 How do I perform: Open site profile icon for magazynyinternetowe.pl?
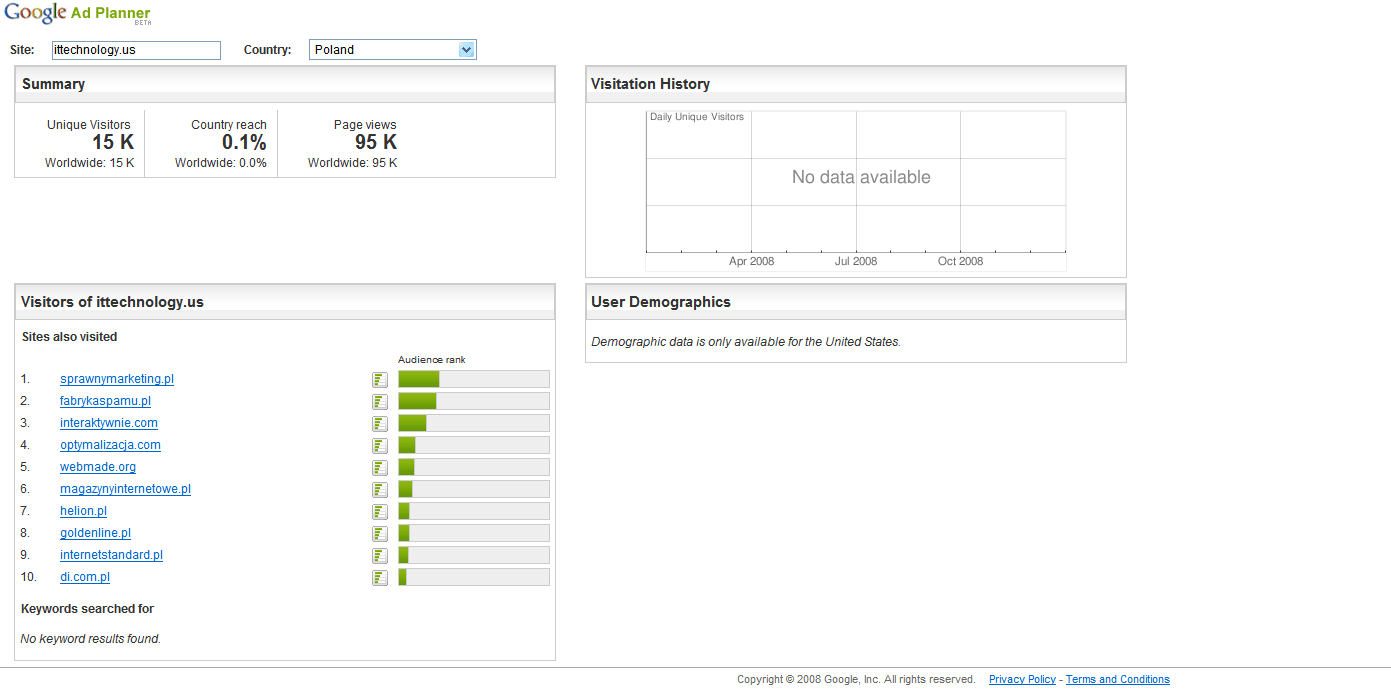(x=380, y=489)
